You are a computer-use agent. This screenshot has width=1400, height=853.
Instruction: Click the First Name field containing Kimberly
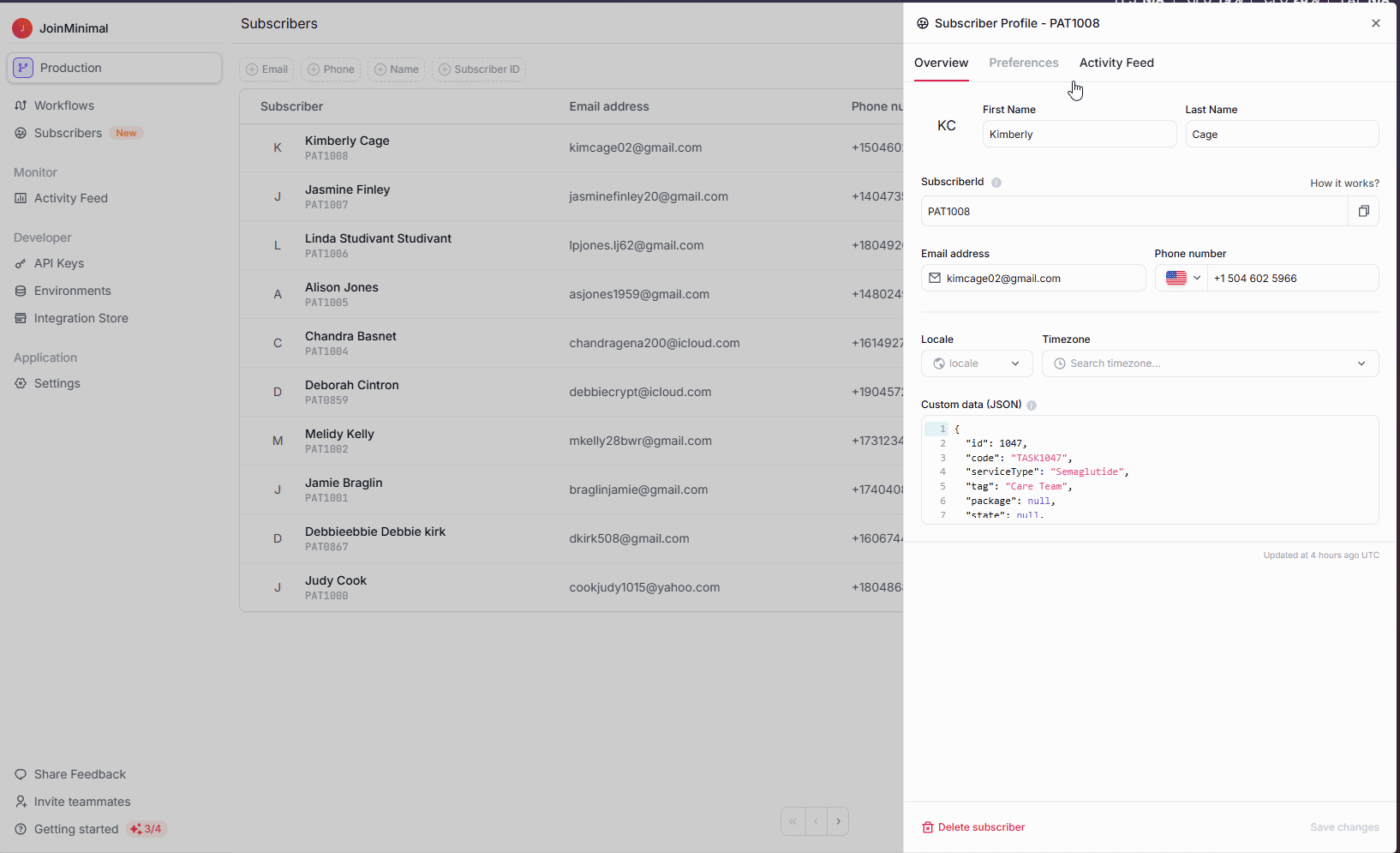point(1079,135)
